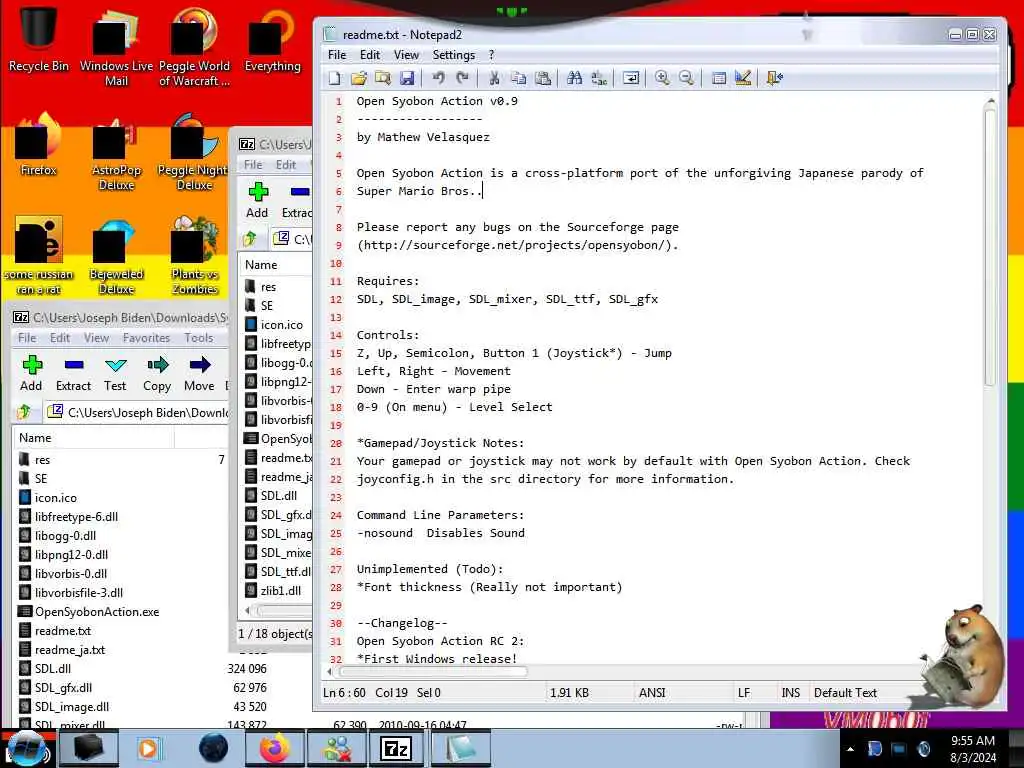Toggle INS mode in Notepad2 status bar

point(790,693)
